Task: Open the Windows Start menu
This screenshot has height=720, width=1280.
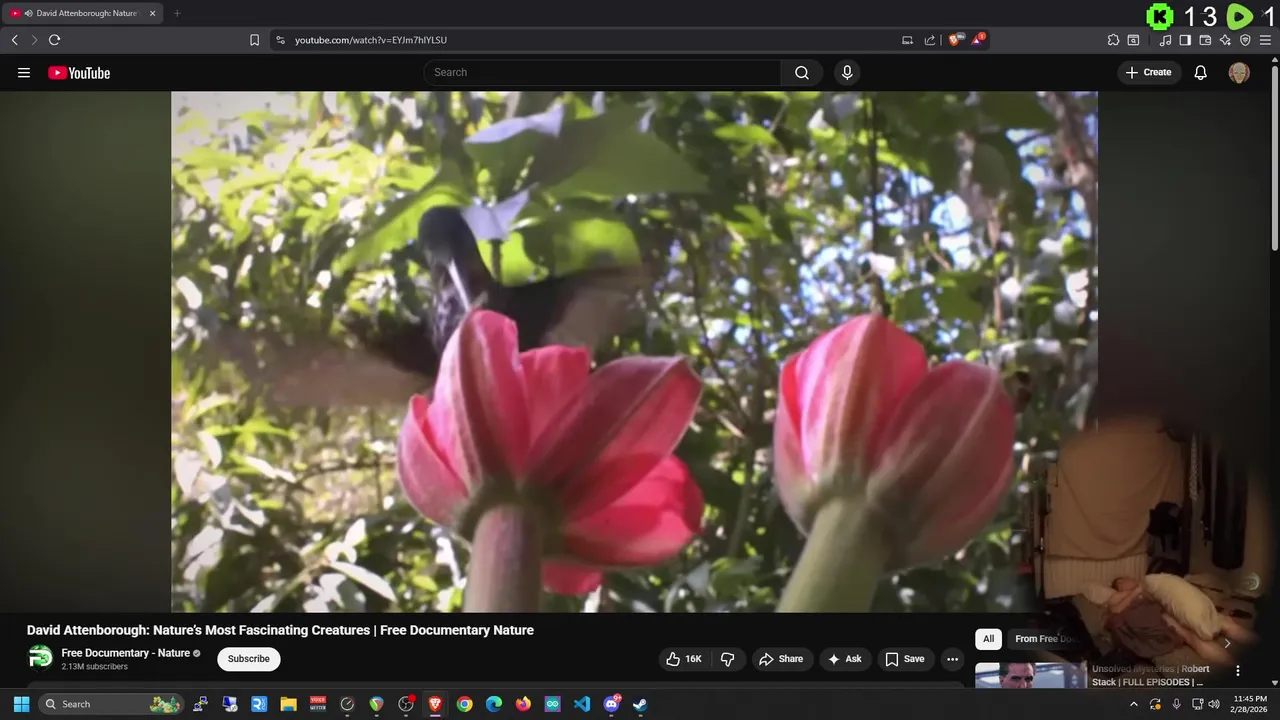Action: tap(21, 704)
